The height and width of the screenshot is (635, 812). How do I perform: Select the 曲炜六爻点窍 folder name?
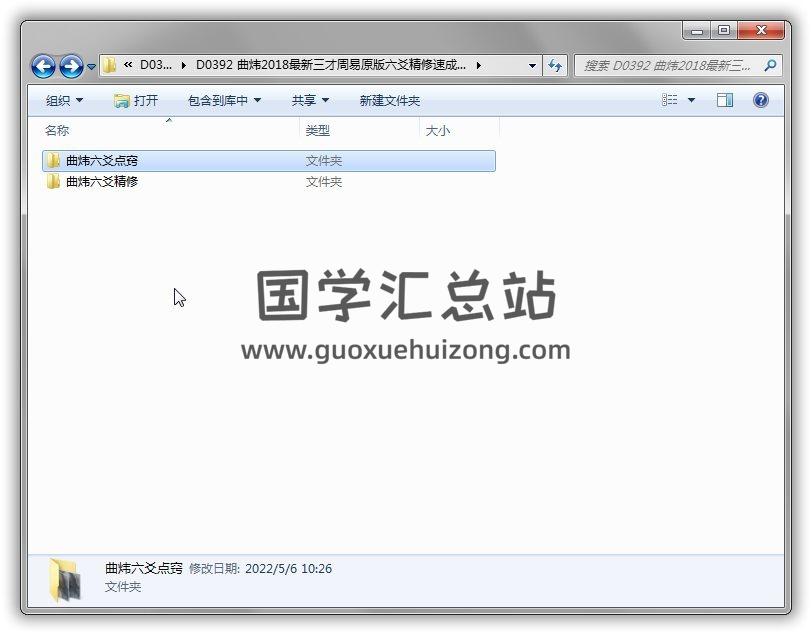coord(102,161)
